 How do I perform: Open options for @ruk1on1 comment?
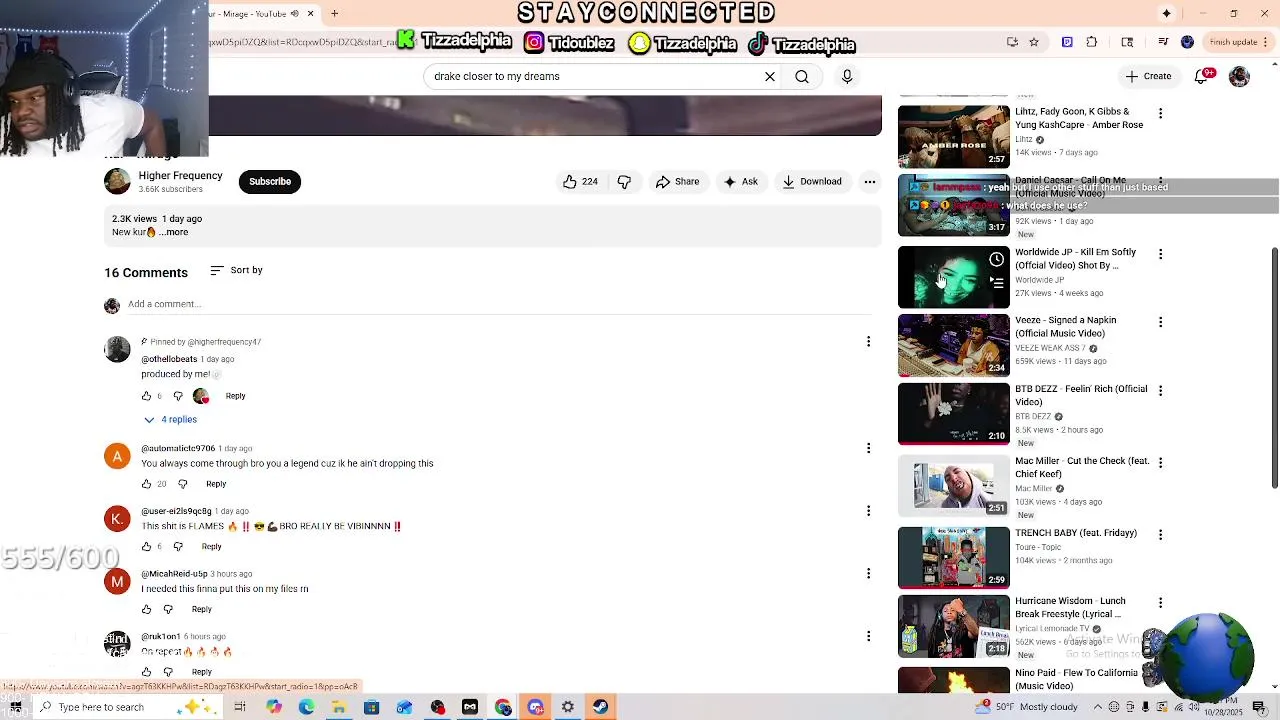868,636
